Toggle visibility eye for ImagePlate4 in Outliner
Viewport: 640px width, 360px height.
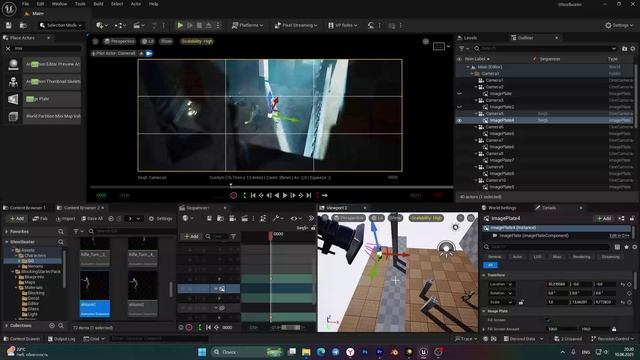[x=460, y=120]
